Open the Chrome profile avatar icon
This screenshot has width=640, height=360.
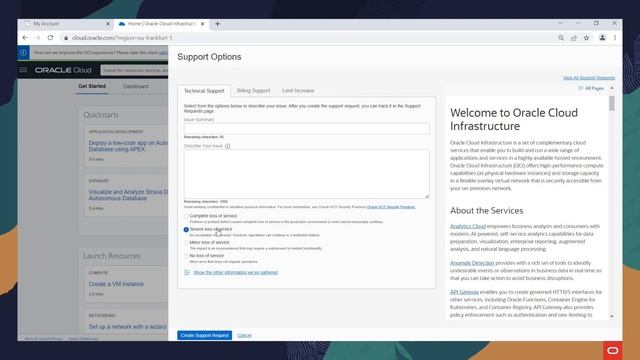click(602, 38)
